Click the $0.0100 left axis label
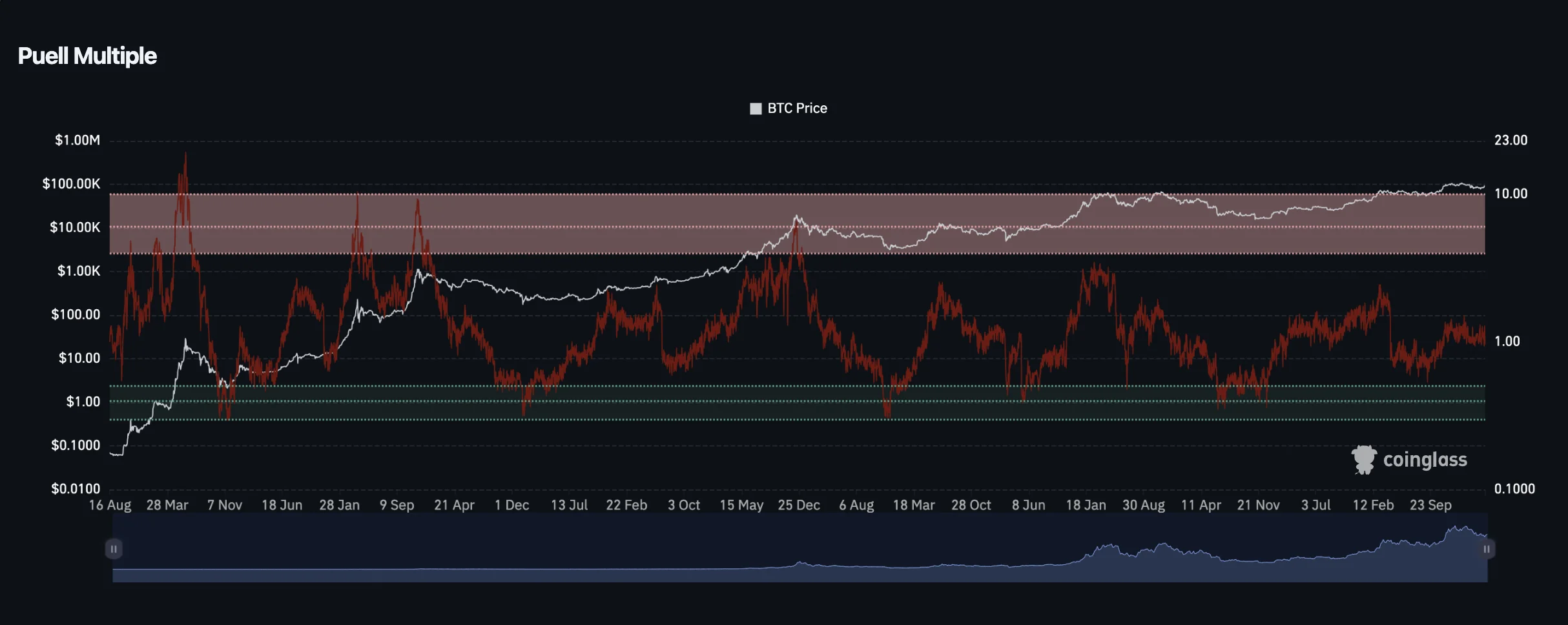 (76, 489)
